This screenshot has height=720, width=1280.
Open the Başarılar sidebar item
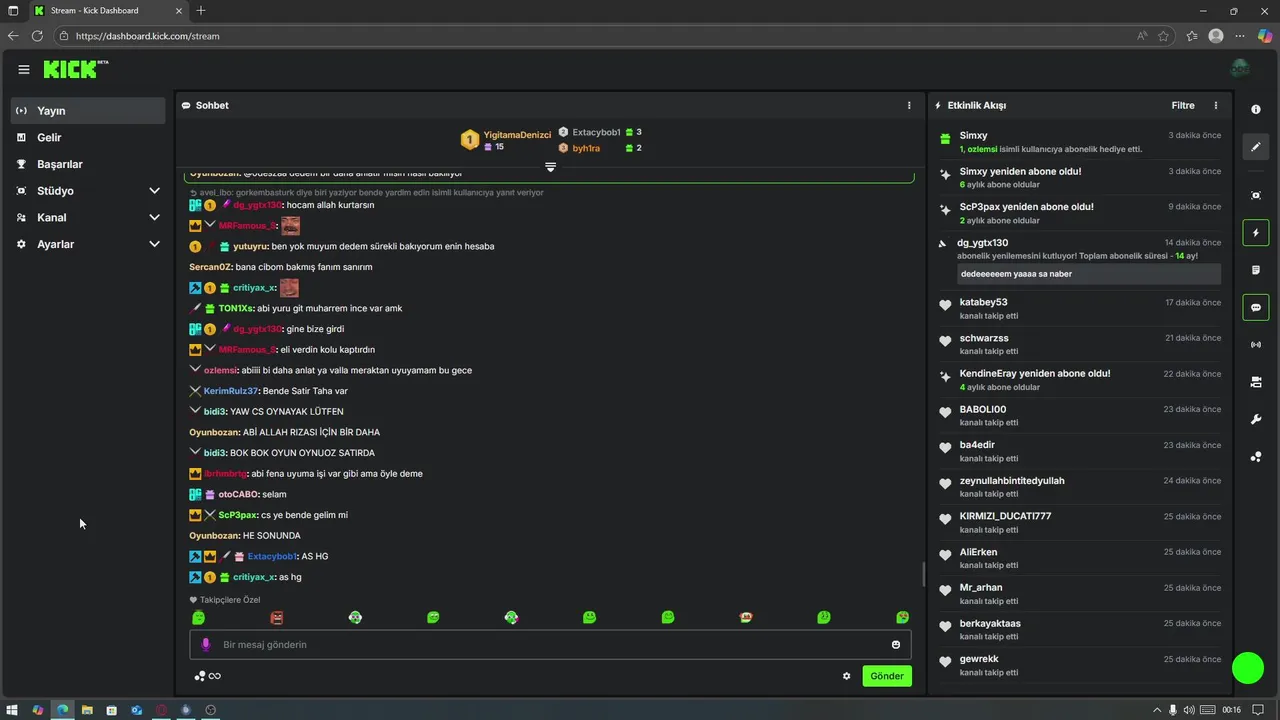coord(88,164)
